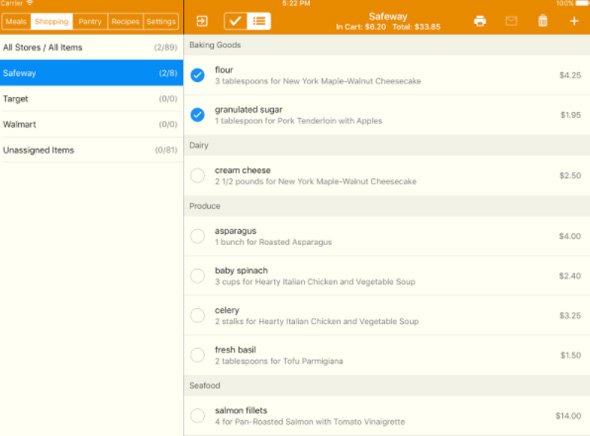
Task: Check off cream cheese
Action: [198, 176]
